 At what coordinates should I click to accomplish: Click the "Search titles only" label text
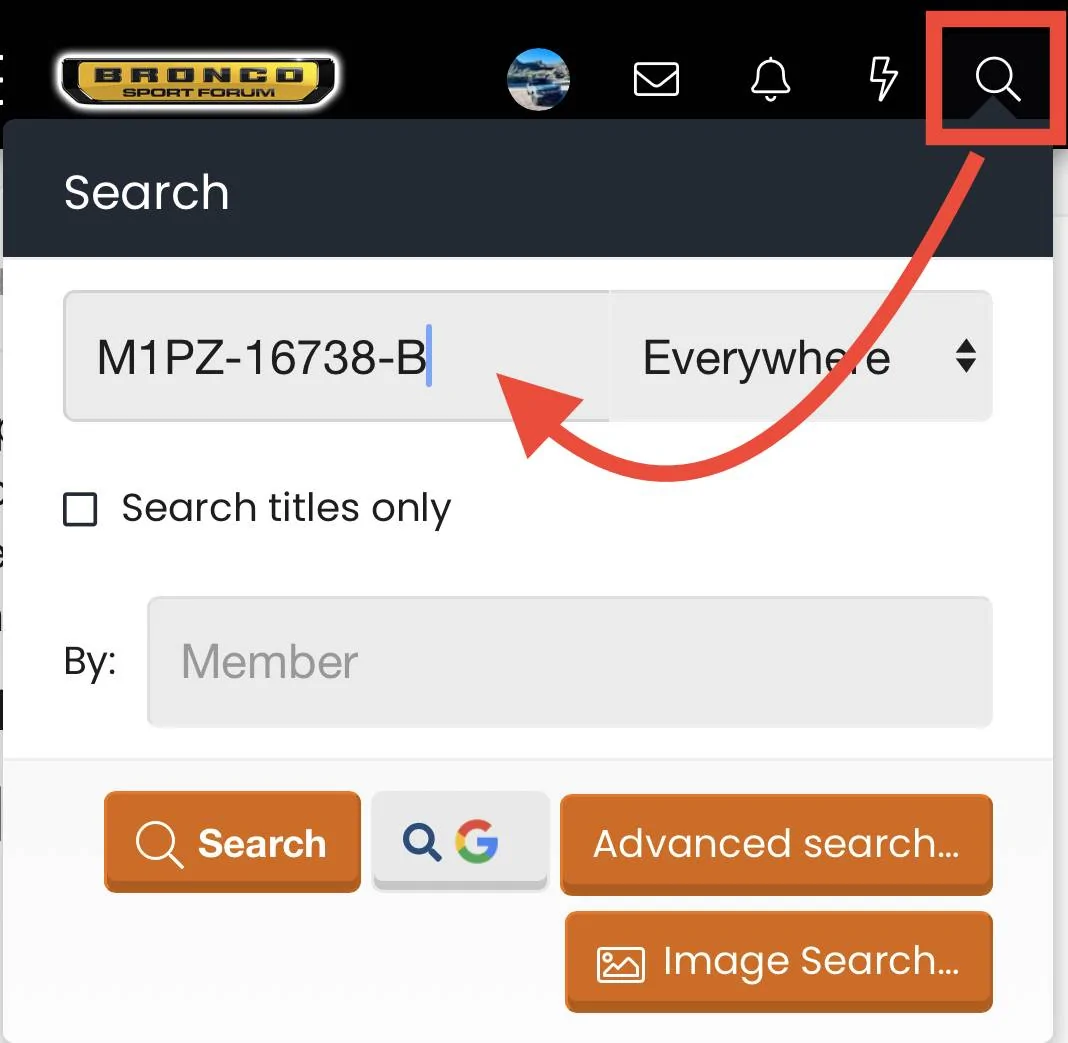tap(286, 508)
